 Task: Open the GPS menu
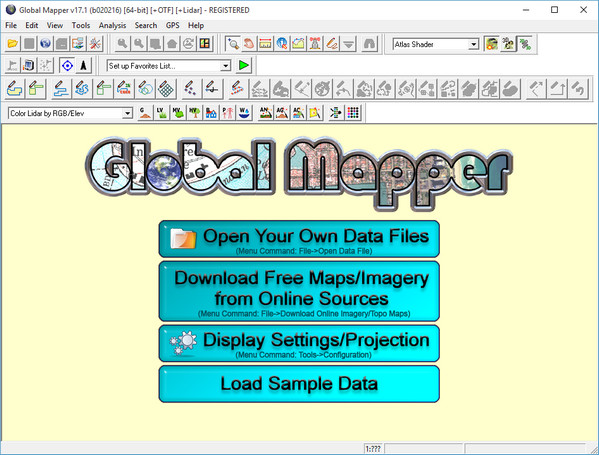coord(173,25)
